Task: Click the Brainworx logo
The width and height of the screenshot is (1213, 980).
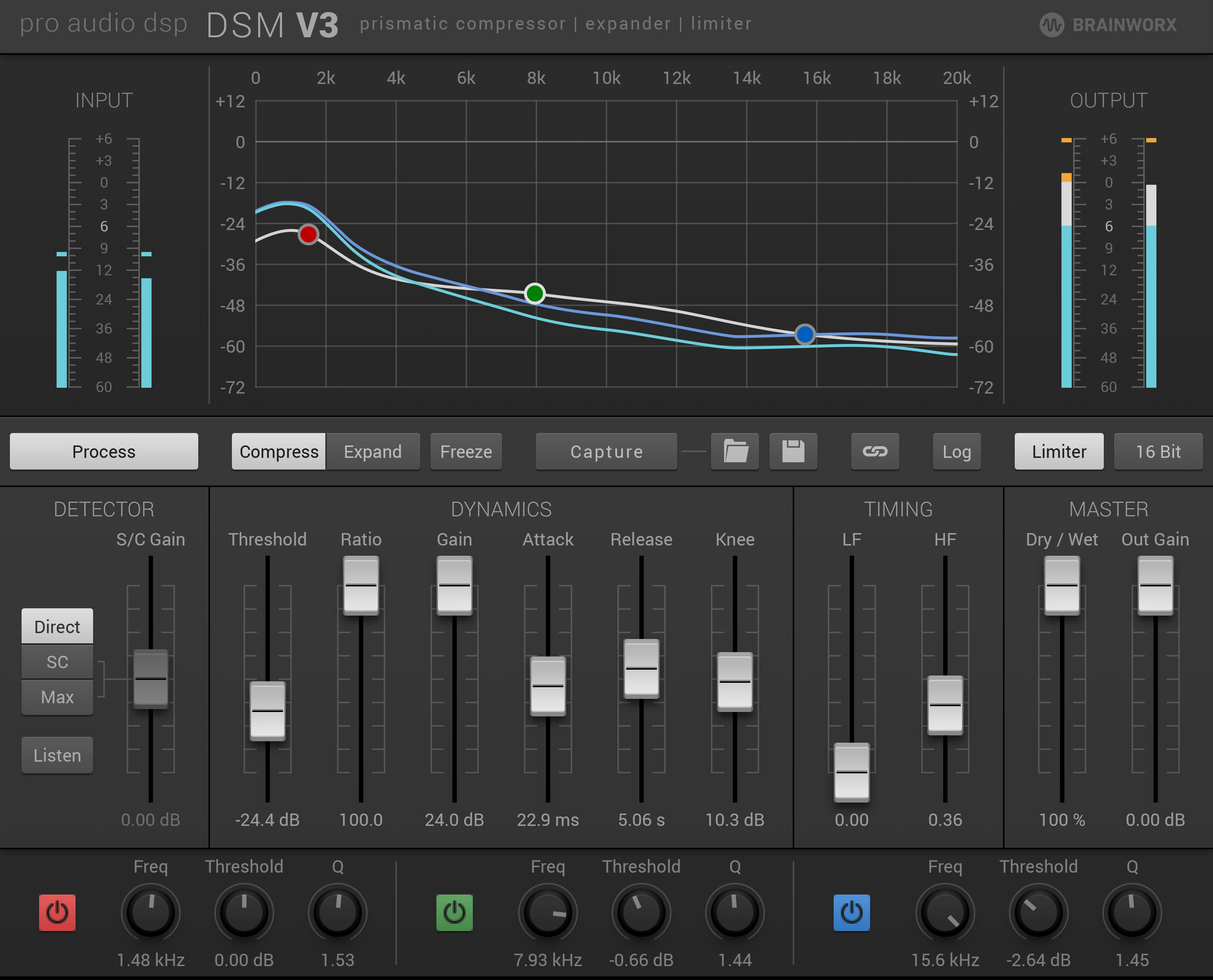Action: (1108, 25)
